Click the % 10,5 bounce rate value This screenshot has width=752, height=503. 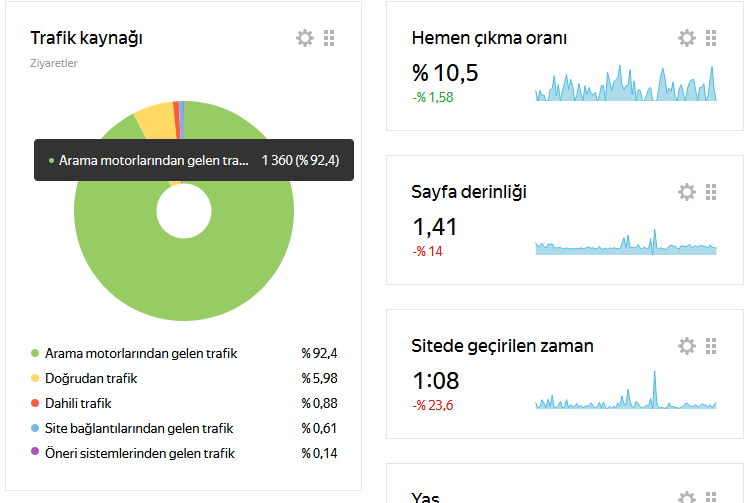[x=445, y=73]
